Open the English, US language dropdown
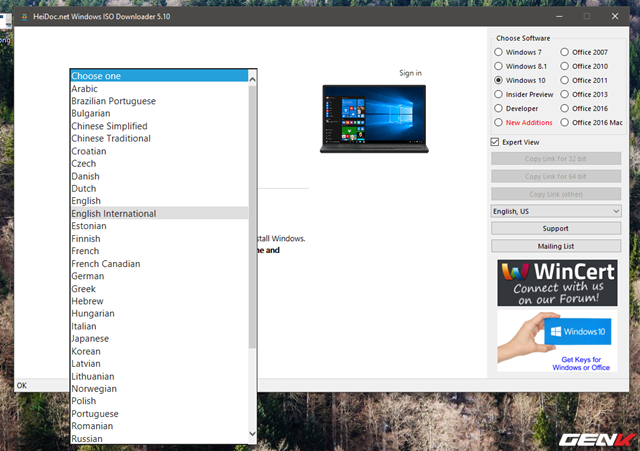Image resolution: width=640 pixels, height=451 pixels. (x=556, y=211)
